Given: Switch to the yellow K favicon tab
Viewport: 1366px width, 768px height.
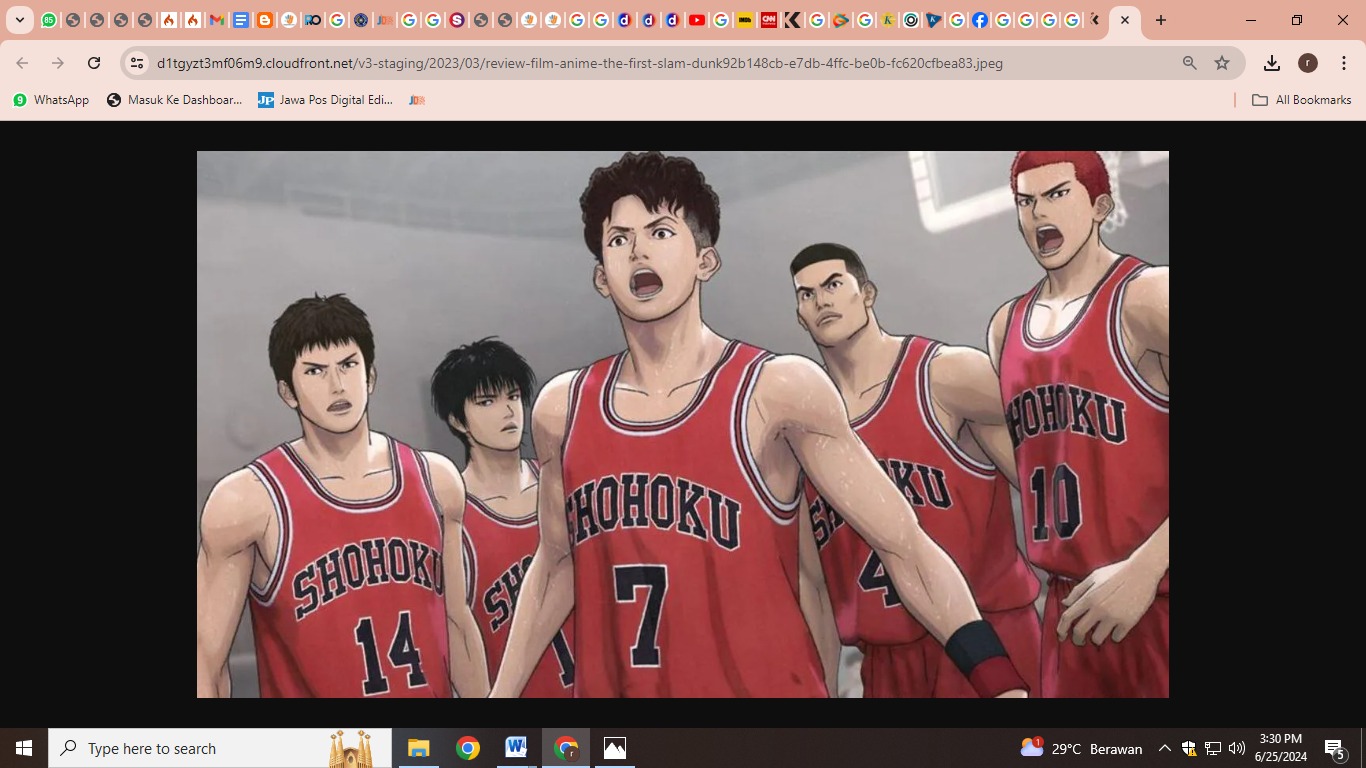Looking at the screenshot, I should pos(888,20).
